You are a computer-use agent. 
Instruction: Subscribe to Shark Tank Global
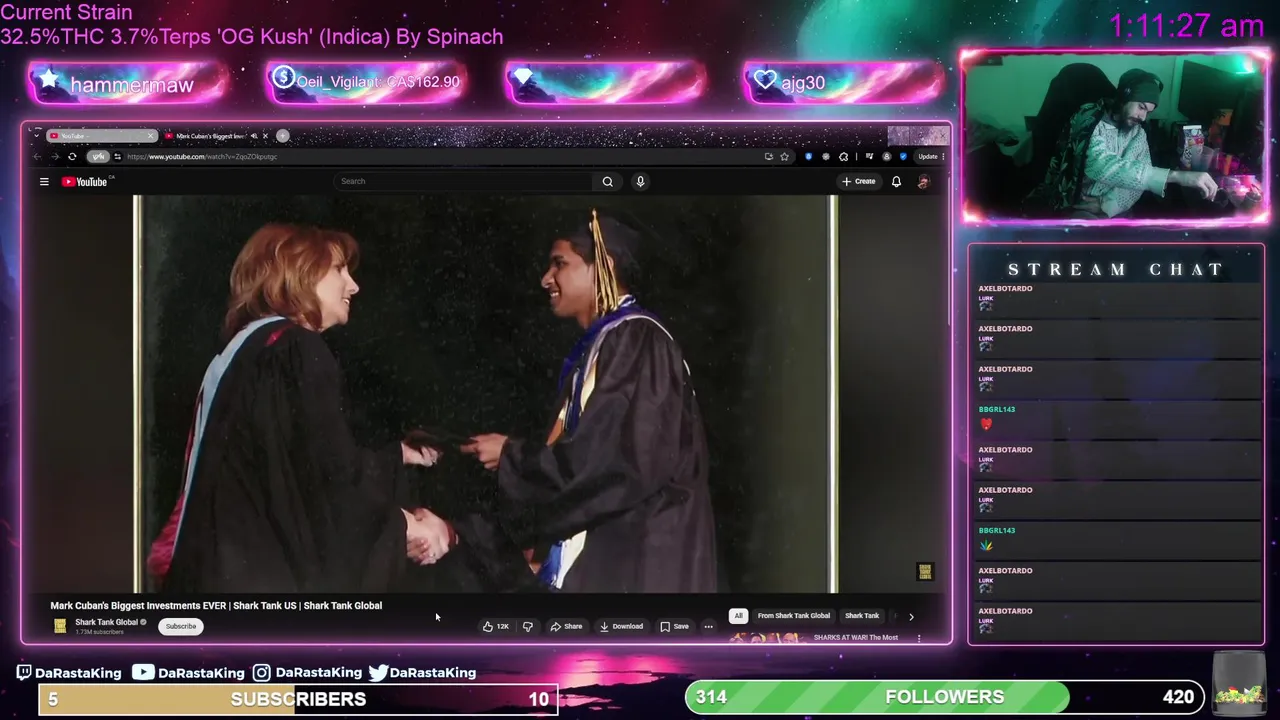pyautogui.click(x=181, y=626)
